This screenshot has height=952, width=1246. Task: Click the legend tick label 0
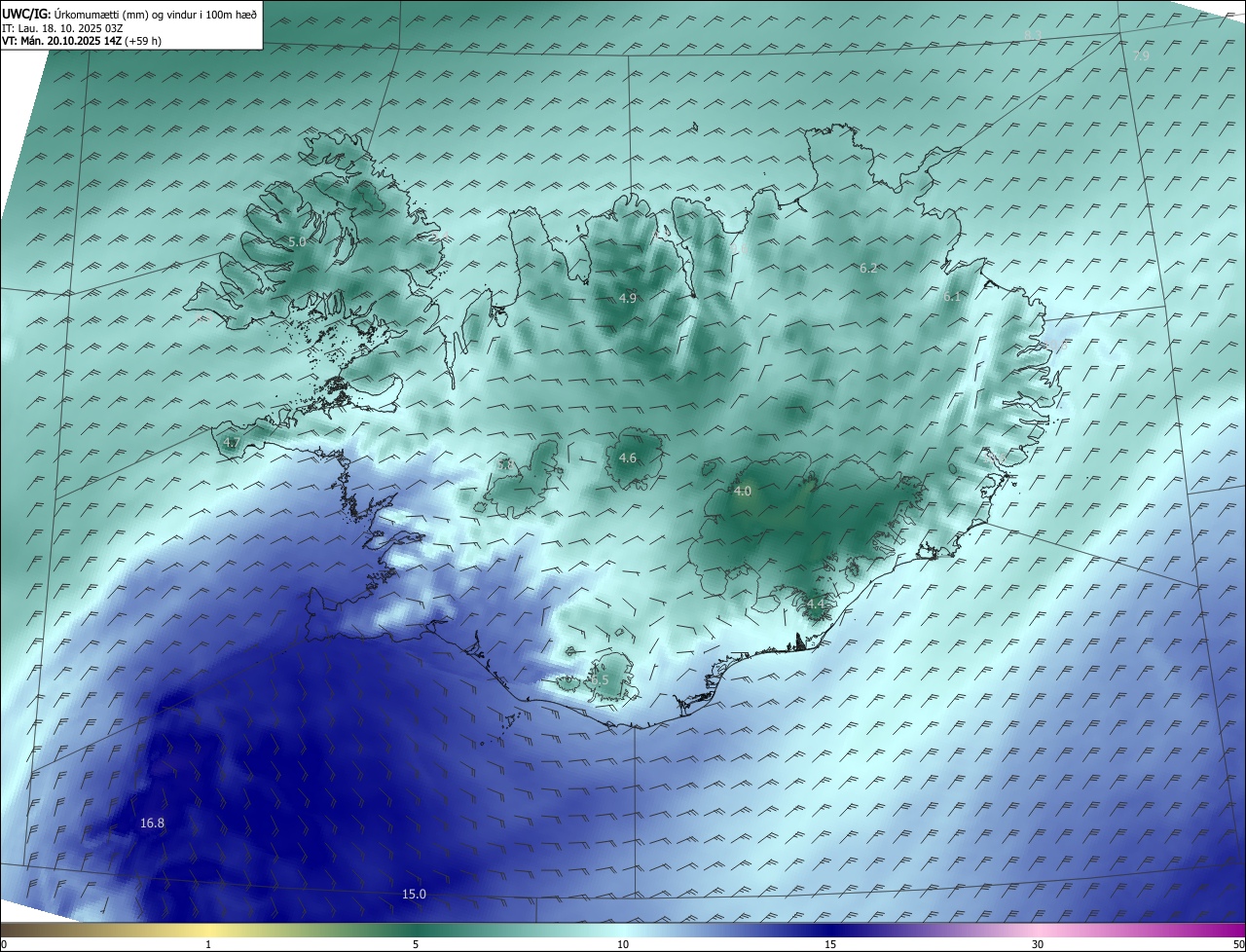click(4, 944)
